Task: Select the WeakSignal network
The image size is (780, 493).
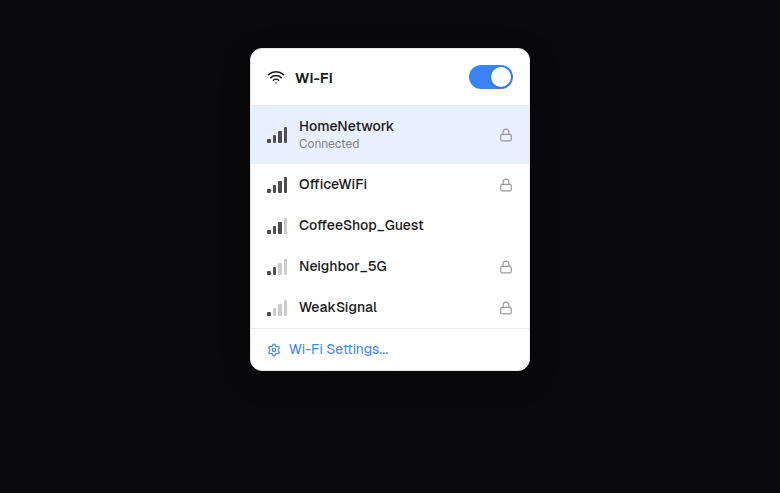Action: point(390,307)
